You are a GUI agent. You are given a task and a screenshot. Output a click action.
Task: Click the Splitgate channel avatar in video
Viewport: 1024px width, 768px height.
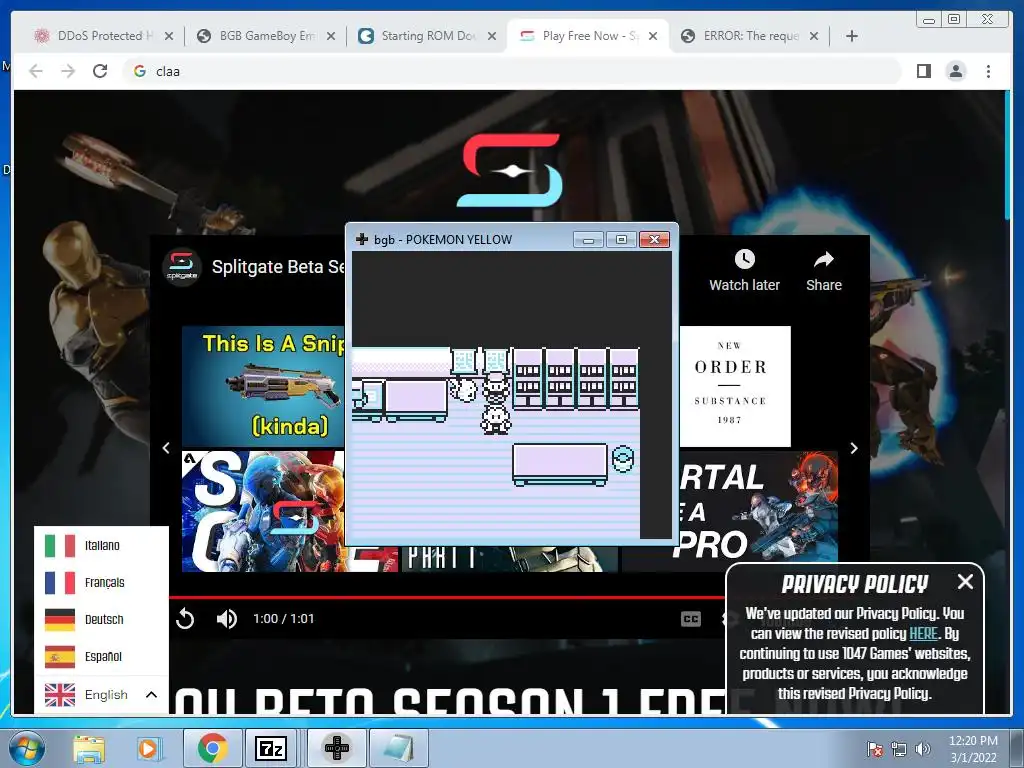(x=182, y=267)
